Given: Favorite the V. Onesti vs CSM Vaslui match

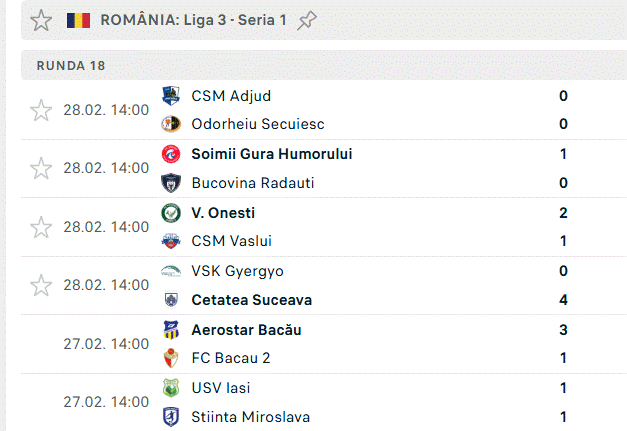Looking at the screenshot, I should pyautogui.click(x=41, y=227).
